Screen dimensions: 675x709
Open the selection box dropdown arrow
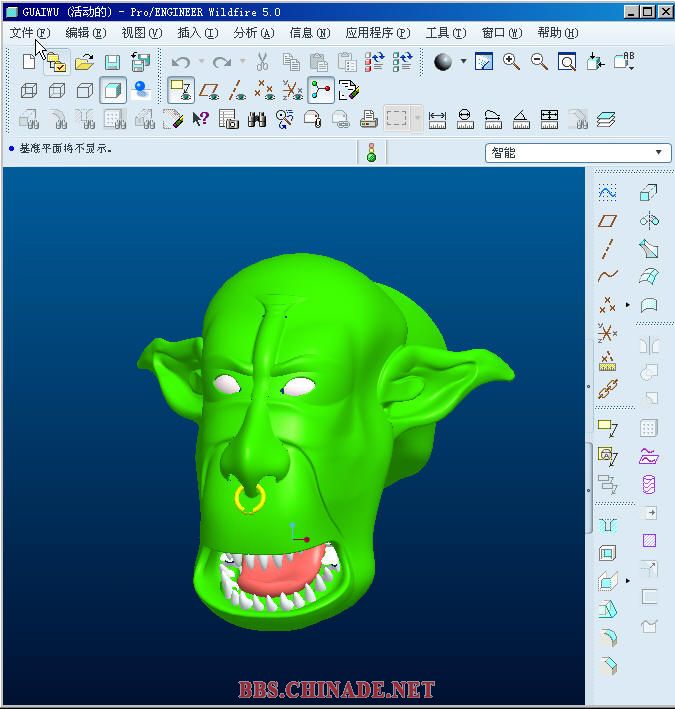point(417,118)
